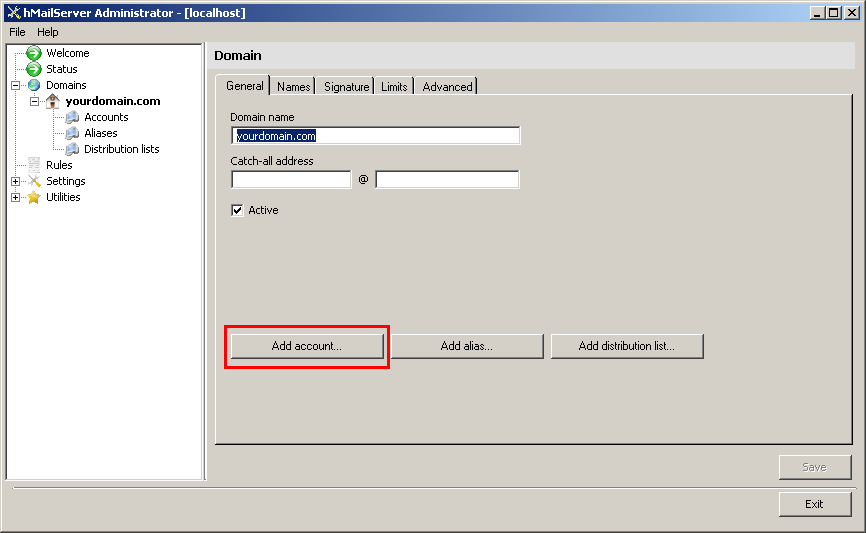Switch to the Signature tab
866x533 pixels.
click(x=346, y=87)
